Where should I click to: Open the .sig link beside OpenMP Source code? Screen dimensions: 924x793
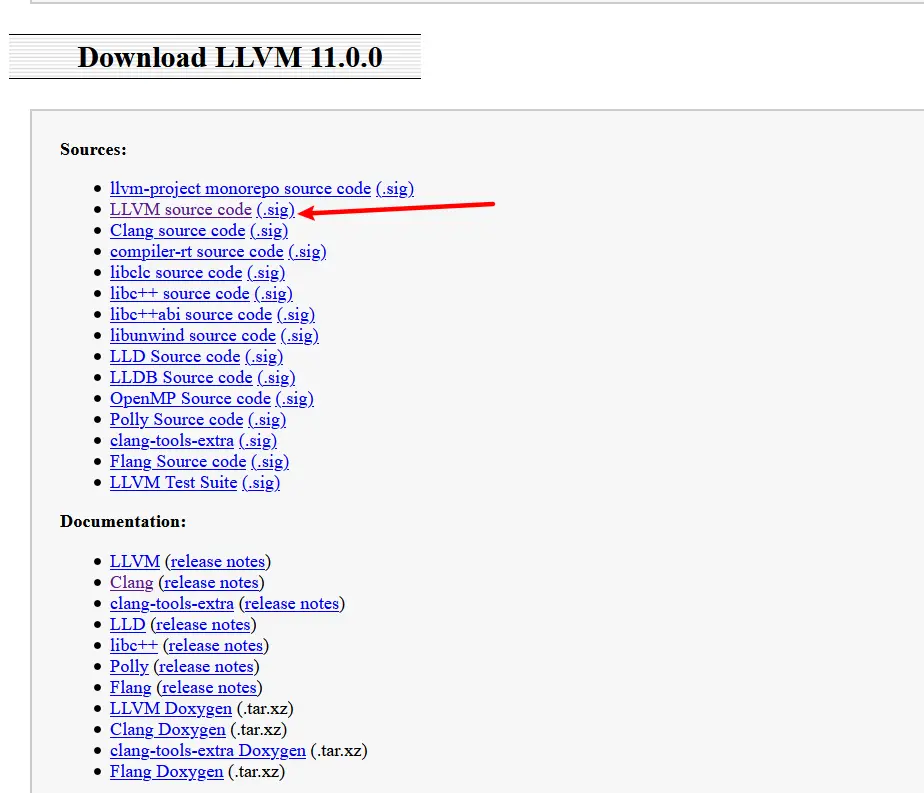[295, 399]
